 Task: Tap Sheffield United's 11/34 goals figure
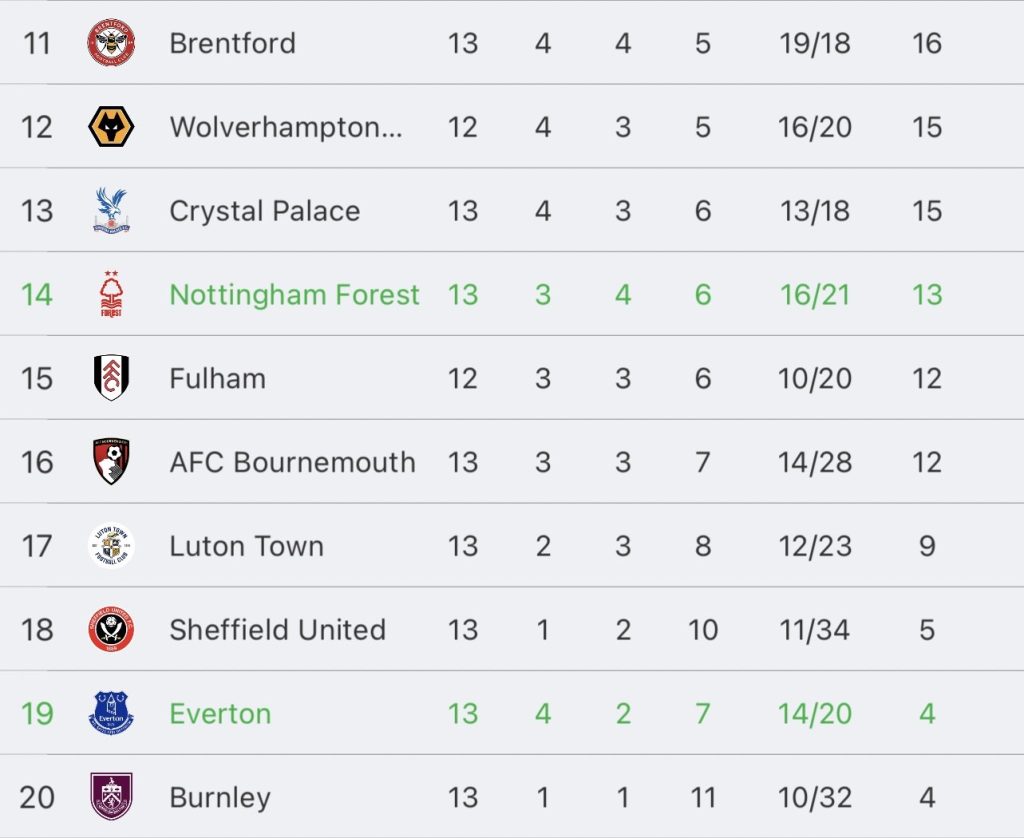tap(814, 630)
